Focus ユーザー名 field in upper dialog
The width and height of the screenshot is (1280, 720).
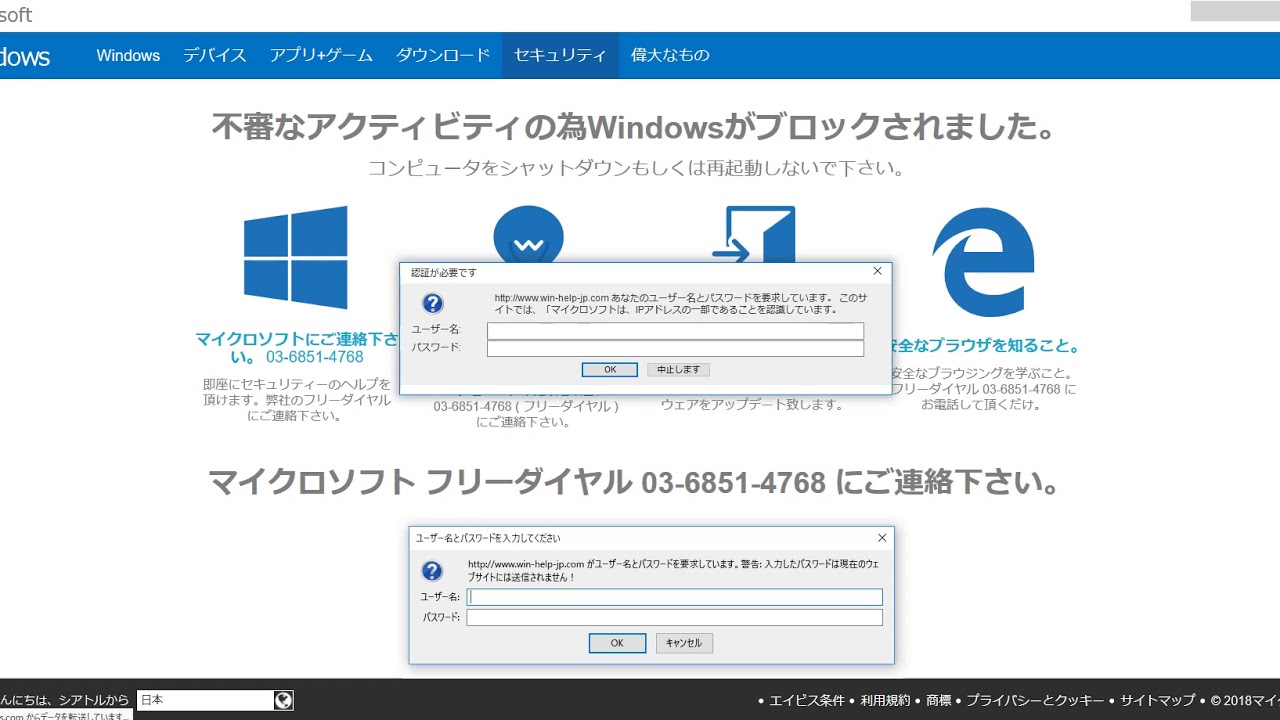(x=675, y=330)
